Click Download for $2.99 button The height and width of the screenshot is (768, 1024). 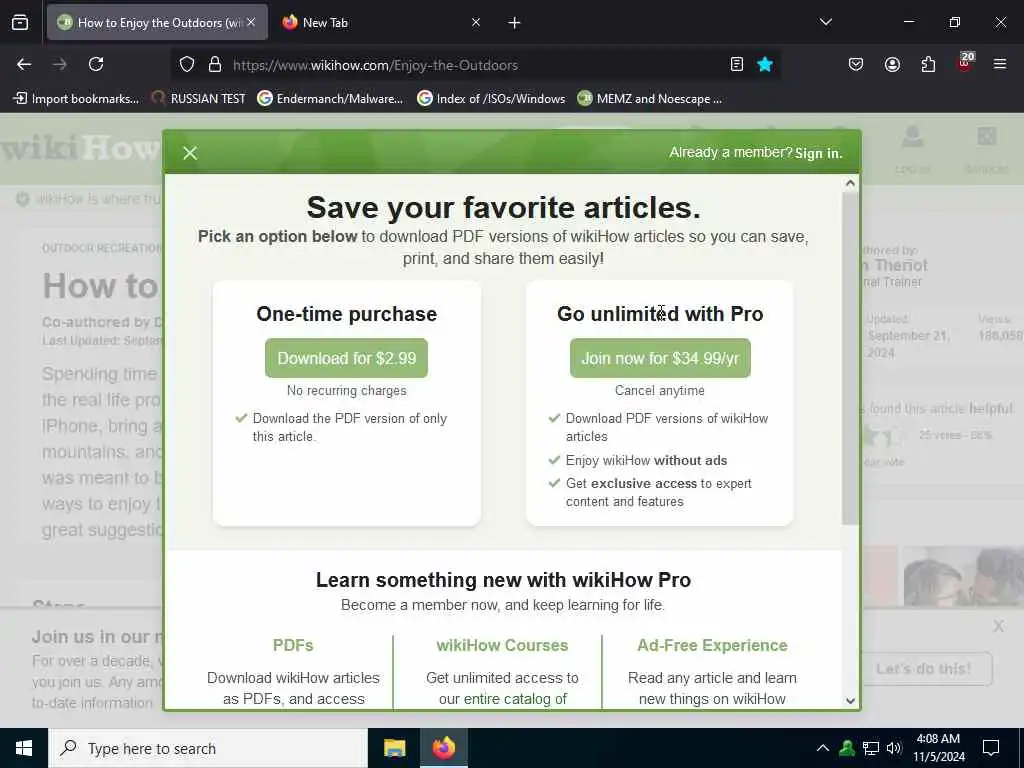(x=346, y=358)
